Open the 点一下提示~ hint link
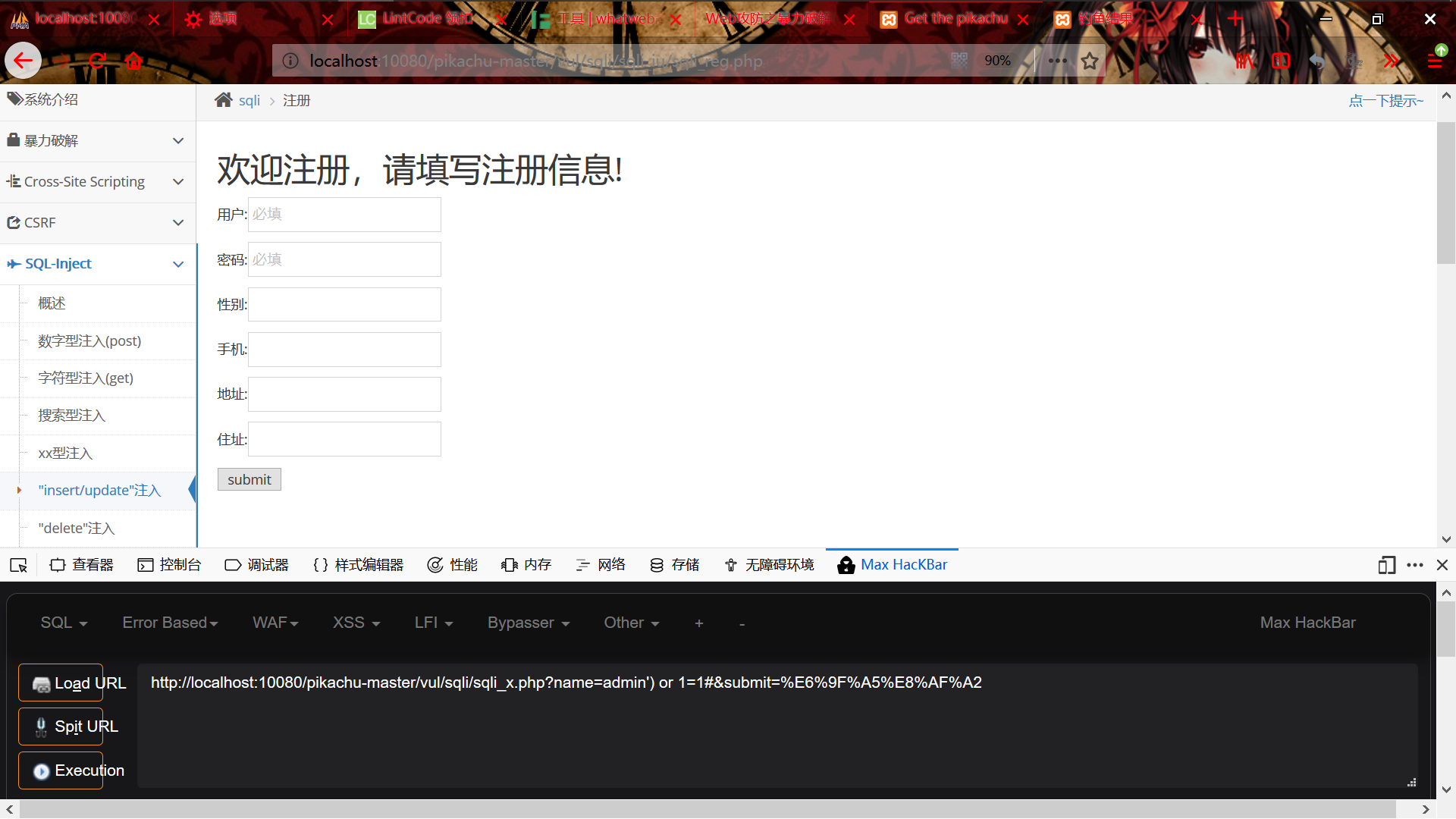This screenshot has width=1456, height=819. (x=1385, y=101)
